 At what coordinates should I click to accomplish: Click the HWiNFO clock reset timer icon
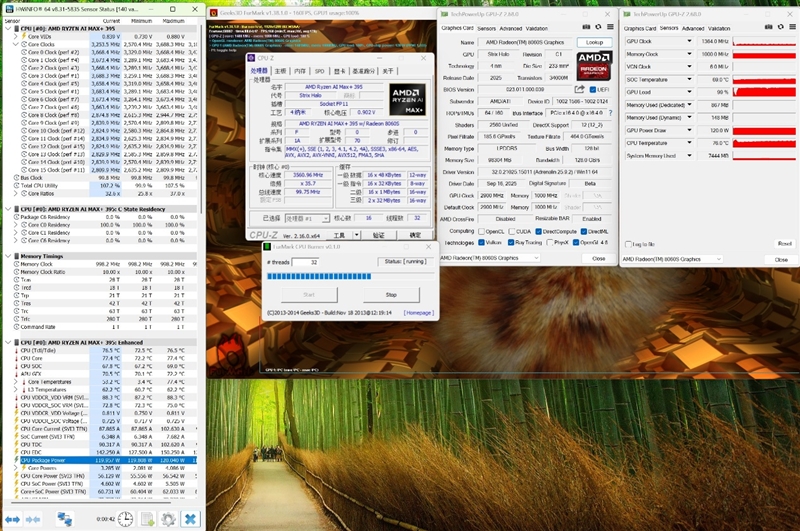click(126, 519)
